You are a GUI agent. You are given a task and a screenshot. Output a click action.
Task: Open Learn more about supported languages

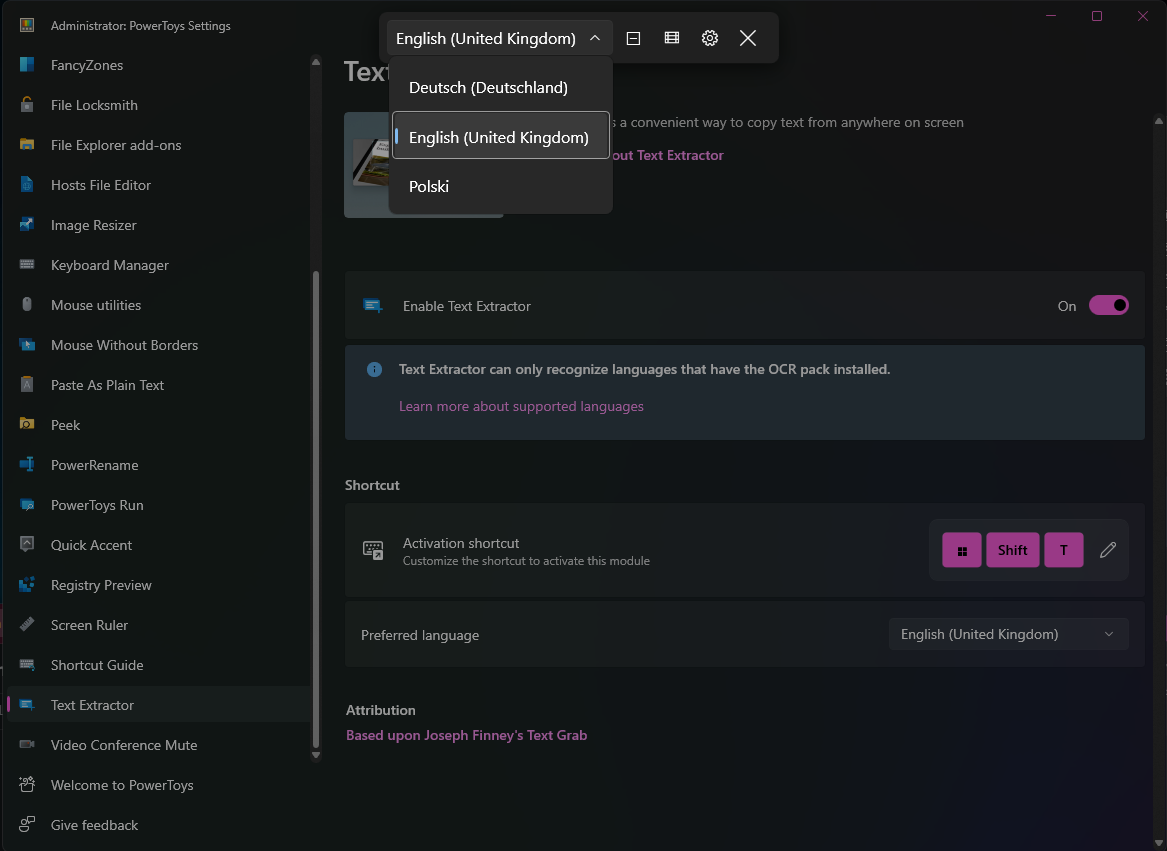(521, 406)
